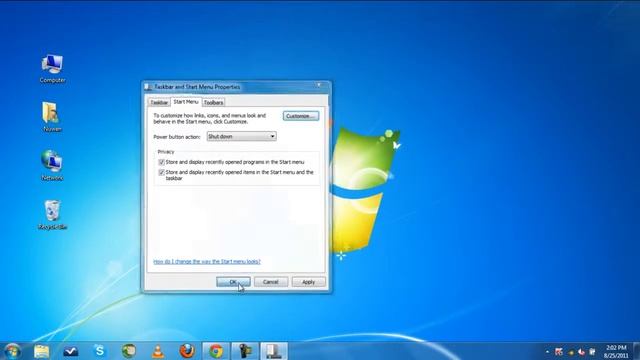Screen dimensions: 640x360
Task: Close the Taskbar and Start Menu Properties dialog
Action: pyautogui.click(x=319, y=85)
